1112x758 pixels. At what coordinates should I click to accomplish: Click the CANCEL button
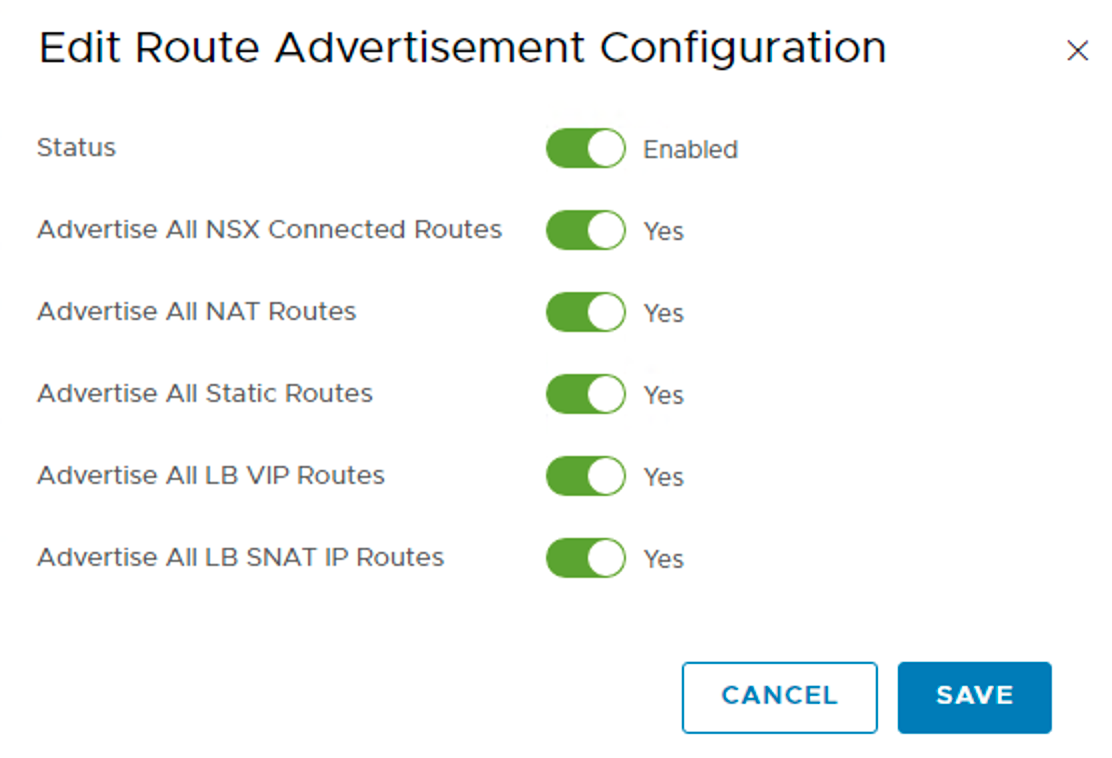pyautogui.click(x=779, y=697)
